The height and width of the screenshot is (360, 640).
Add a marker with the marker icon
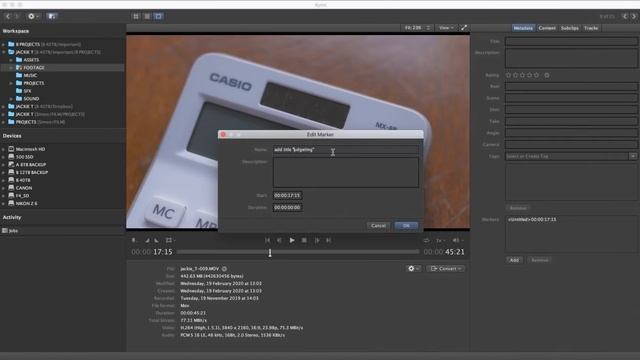[x=134, y=240]
